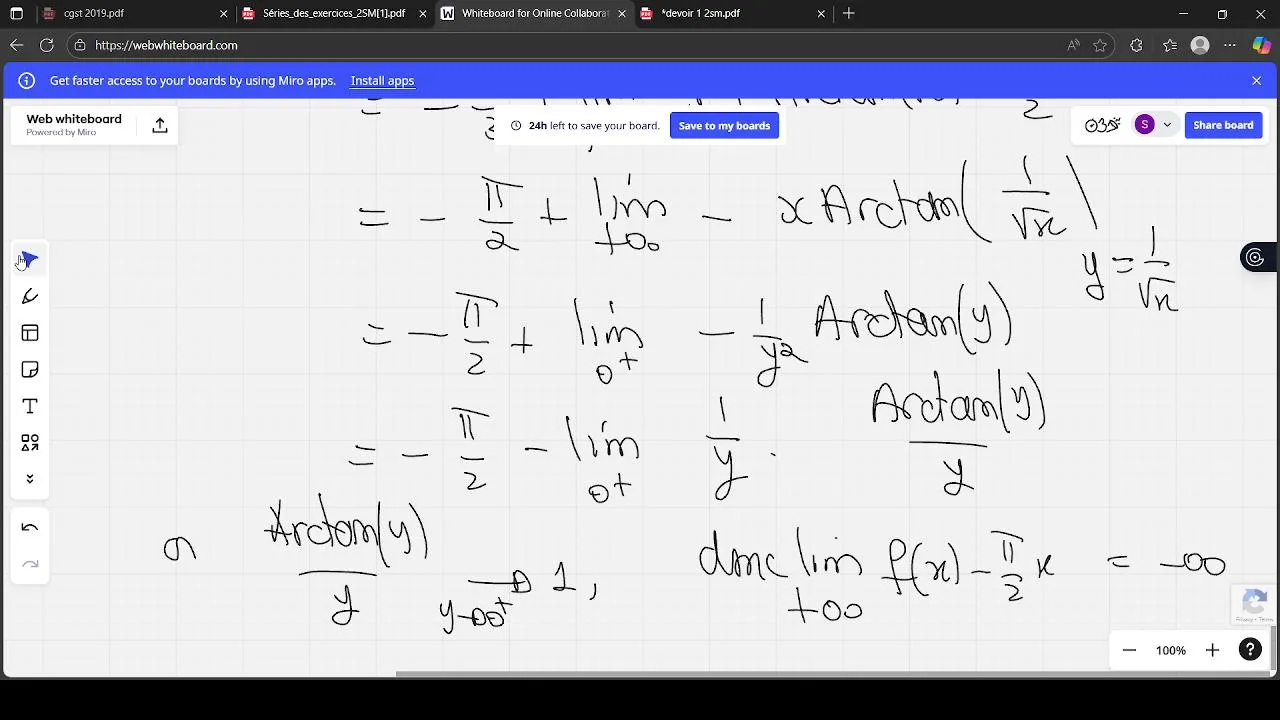The height and width of the screenshot is (720, 1280).
Task: Close the cgst 2019.pdf tab
Action: tap(223, 13)
